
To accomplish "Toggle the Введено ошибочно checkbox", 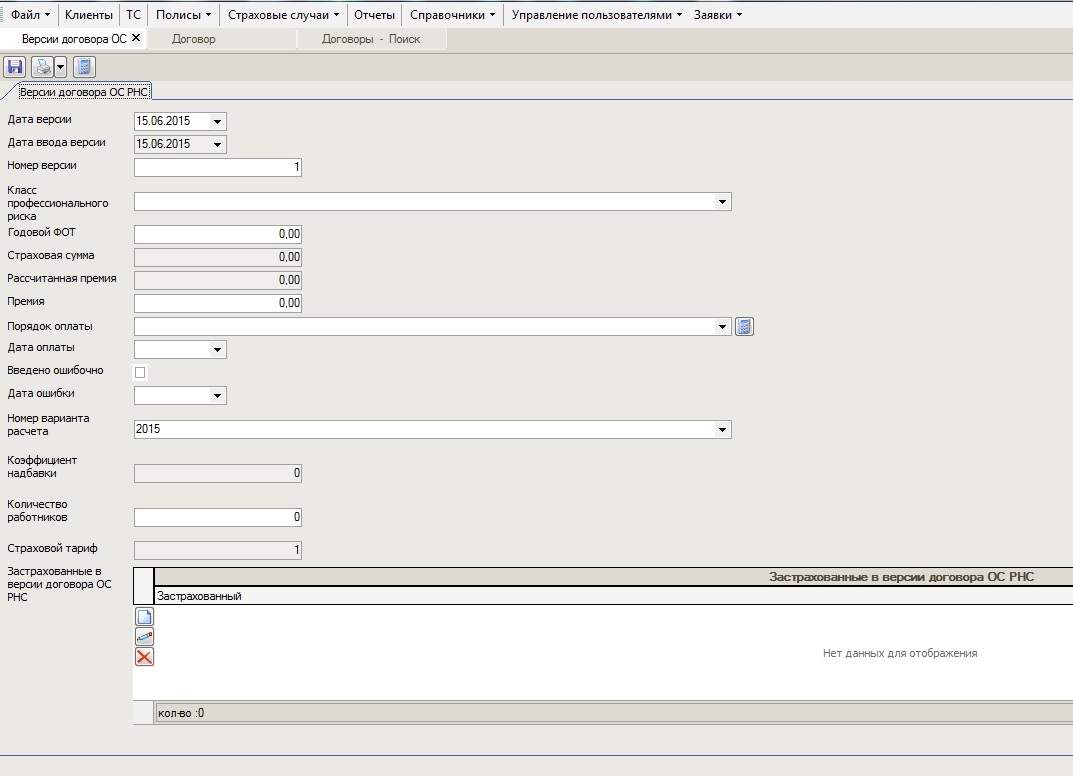I will tap(140, 372).
